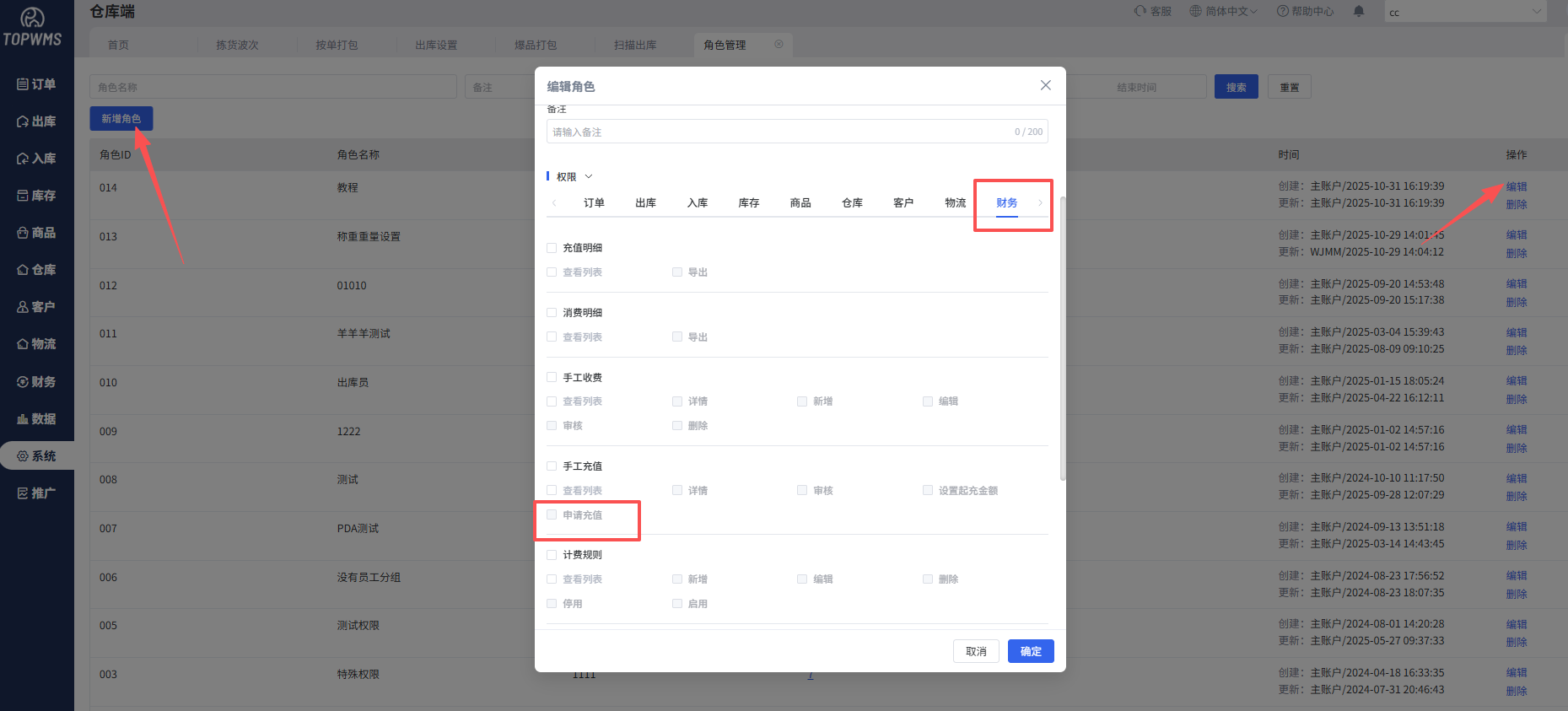Screen dimensions: 1568x711
Task: Check the 申请充值 checkbox
Action: (x=552, y=514)
